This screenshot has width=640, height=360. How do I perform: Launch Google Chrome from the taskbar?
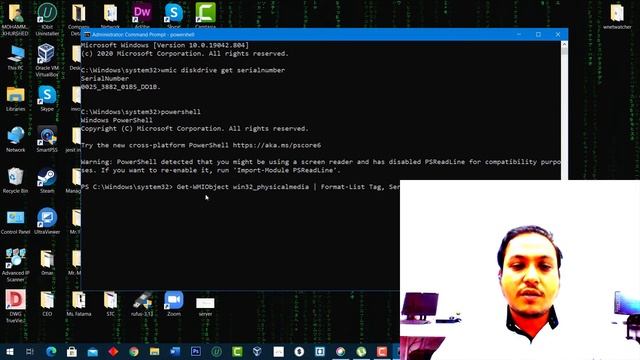[x=133, y=351]
